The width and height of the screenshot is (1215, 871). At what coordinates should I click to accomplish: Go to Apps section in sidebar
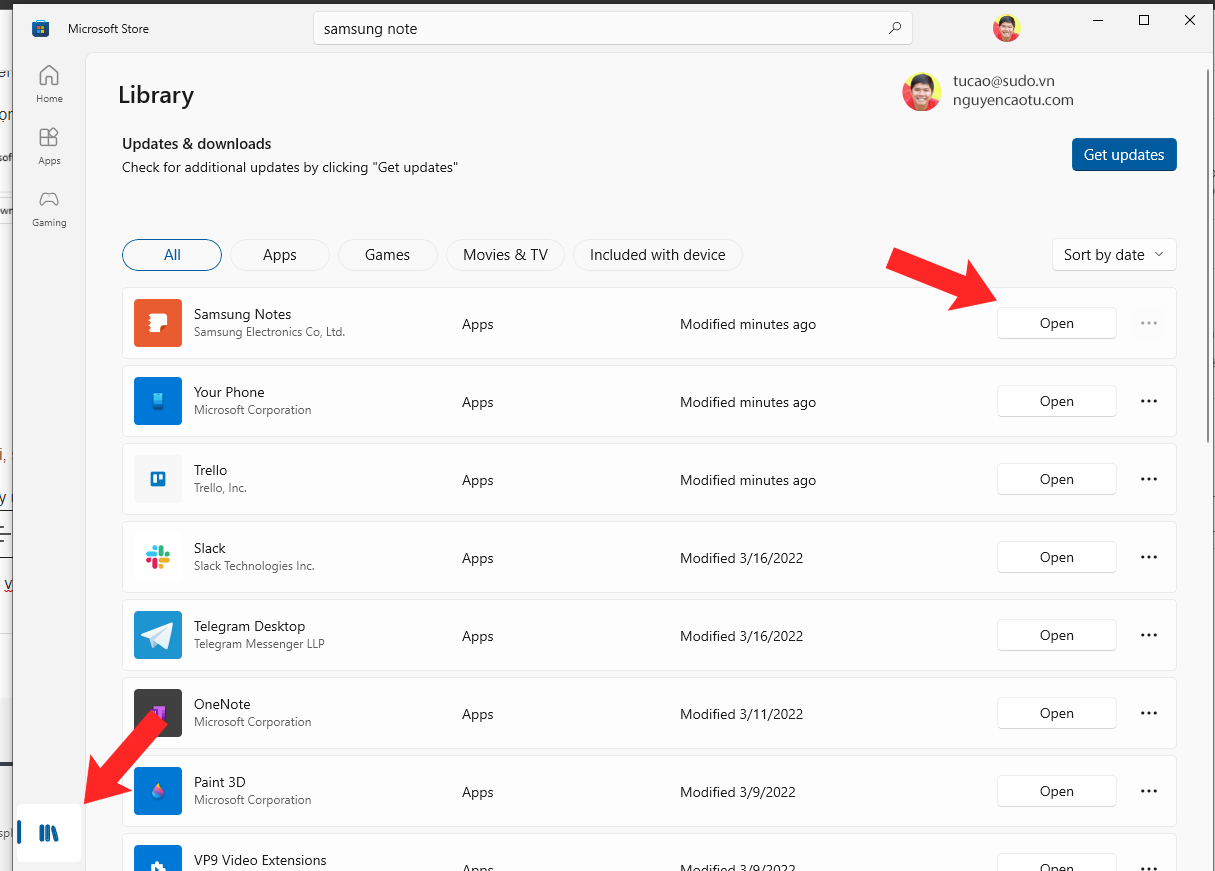pyautogui.click(x=49, y=145)
